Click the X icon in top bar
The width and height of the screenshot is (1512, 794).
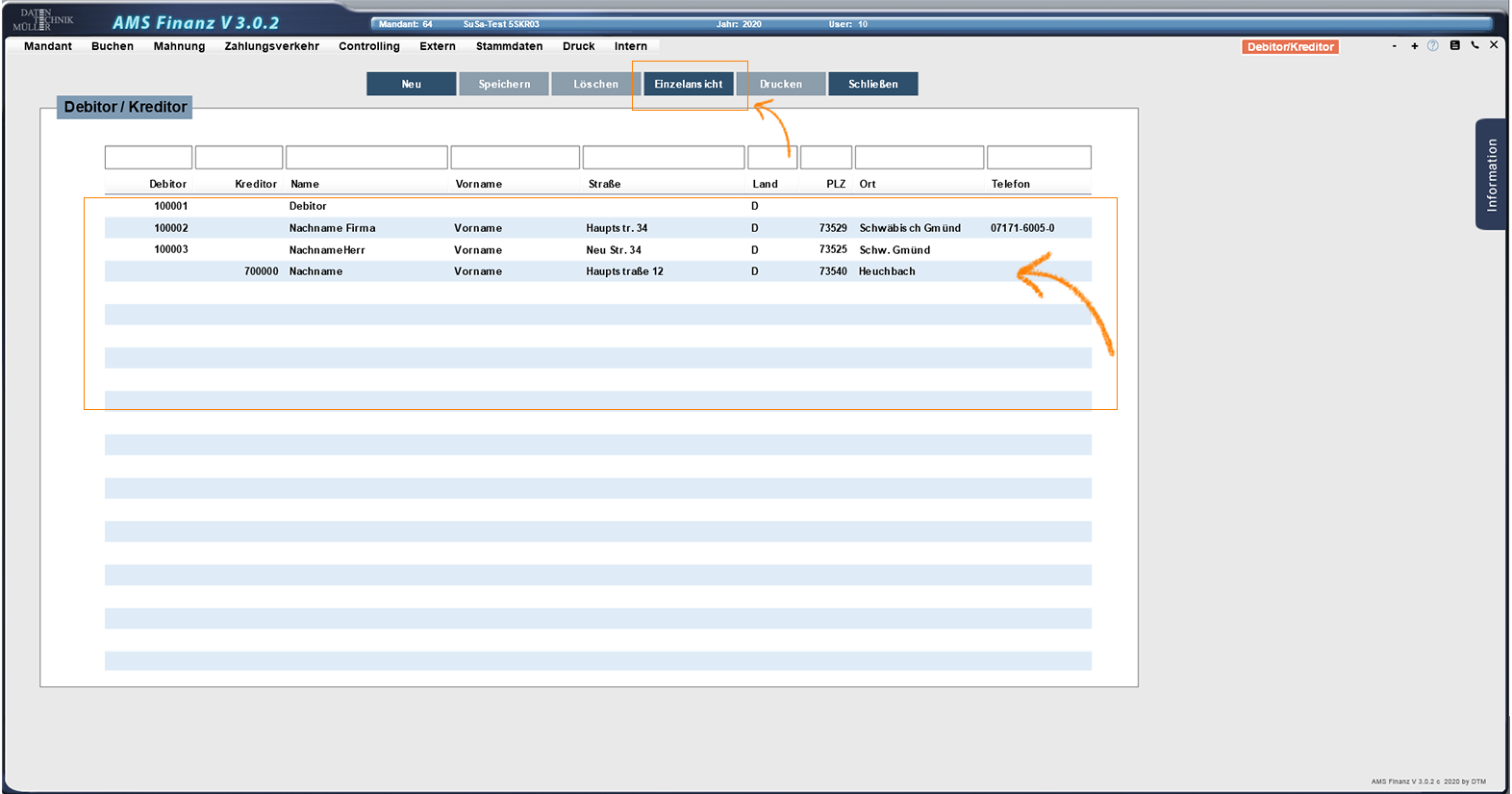point(1494,45)
